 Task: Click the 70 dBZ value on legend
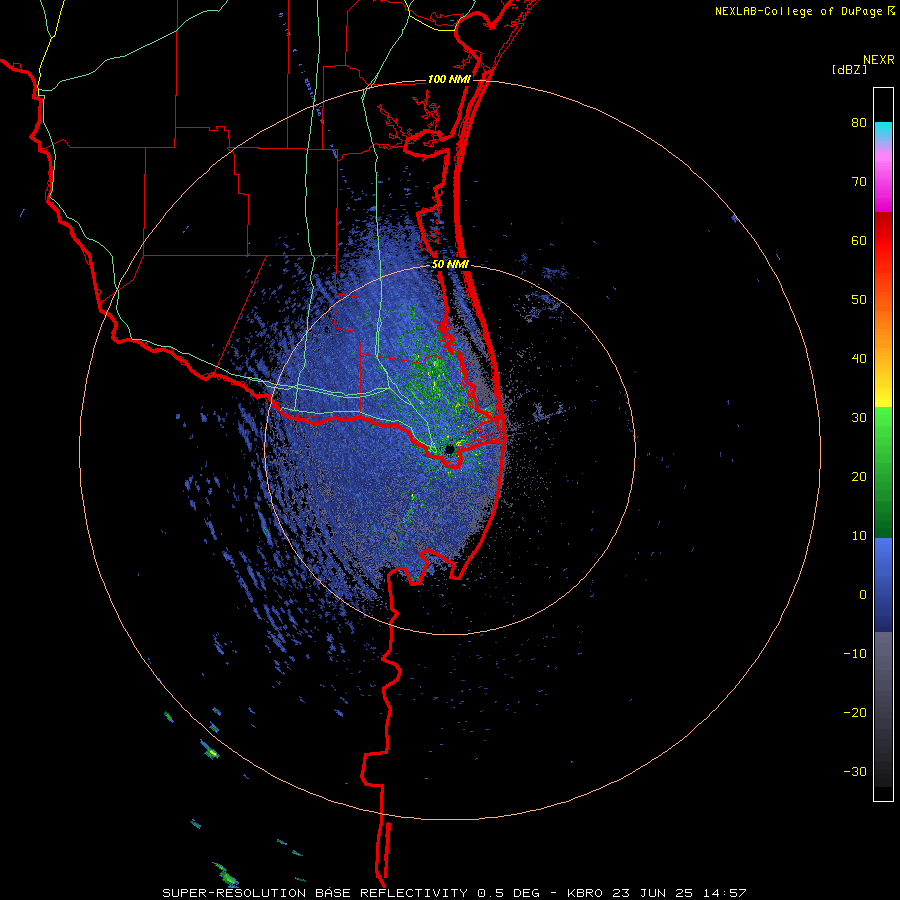click(859, 182)
